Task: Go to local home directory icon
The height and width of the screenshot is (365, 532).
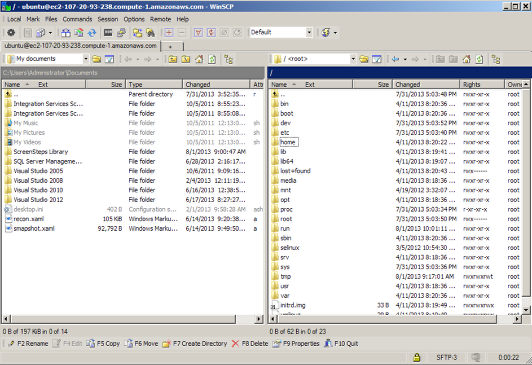Action: [199, 59]
